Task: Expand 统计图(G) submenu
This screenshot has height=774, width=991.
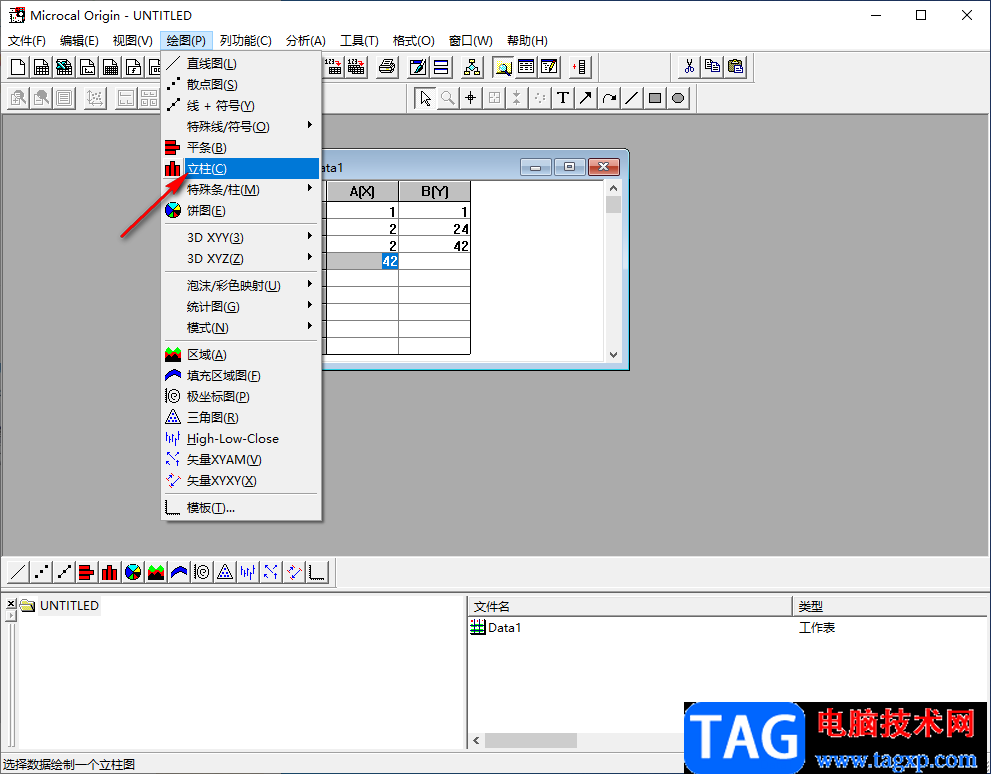Action: [241, 306]
